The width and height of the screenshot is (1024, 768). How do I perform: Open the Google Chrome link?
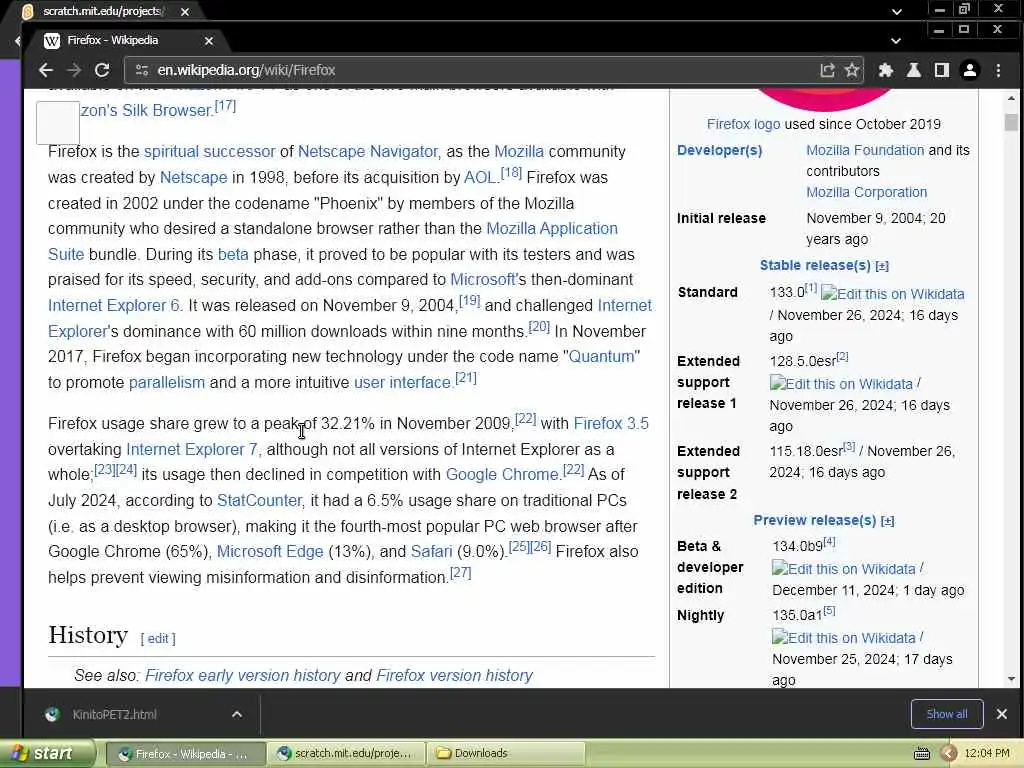(x=502, y=475)
